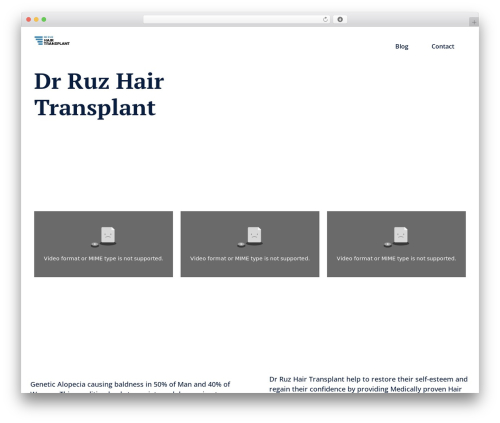Click the red close window button
Viewport: 500px width, 423px height.
pyautogui.click(x=29, y=19)
